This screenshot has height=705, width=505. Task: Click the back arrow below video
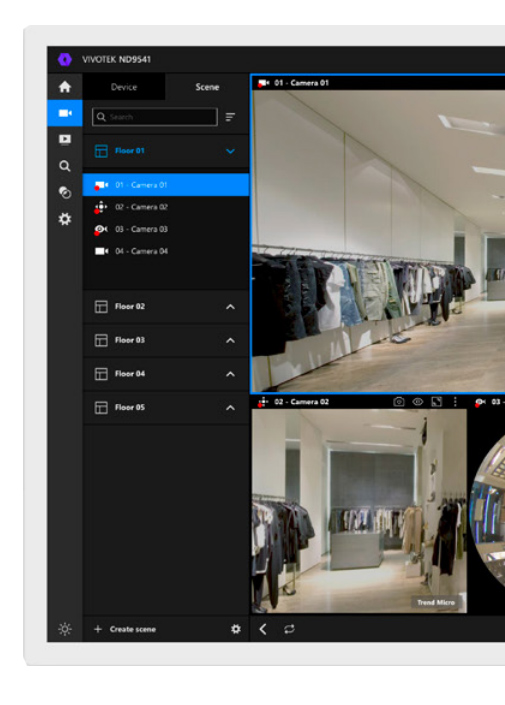263,629
